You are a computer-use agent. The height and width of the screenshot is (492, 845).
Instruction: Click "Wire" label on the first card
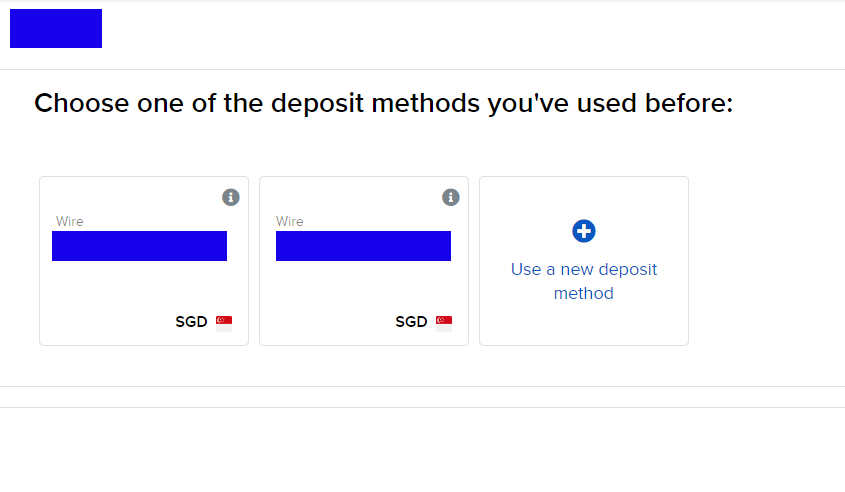click(70, 221)
